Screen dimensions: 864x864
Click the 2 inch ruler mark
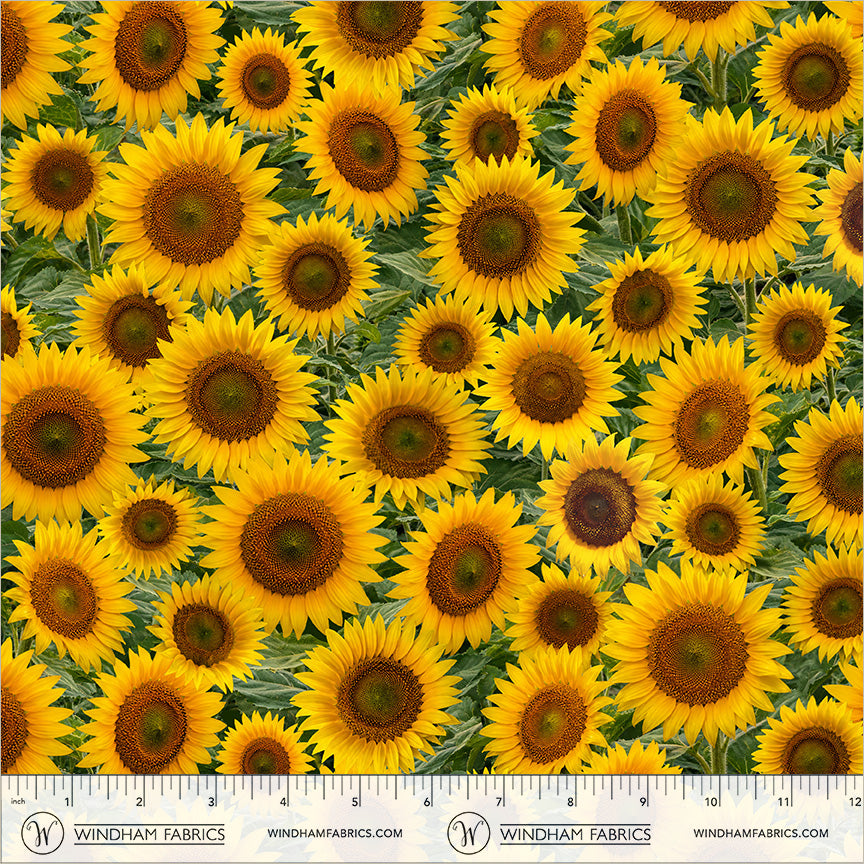(139, 801)
